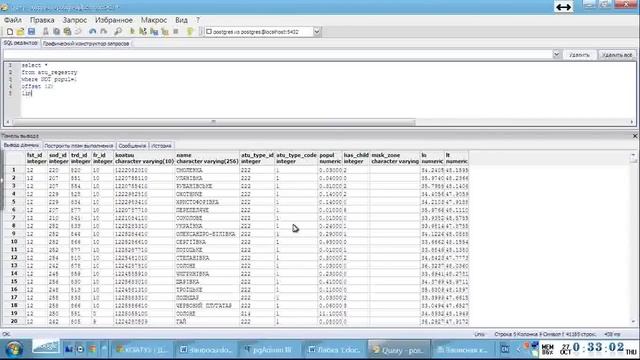Open Find and Replace via magnifier icon
640x360 pixels.
pyautogui.click(x=118, y=31)
